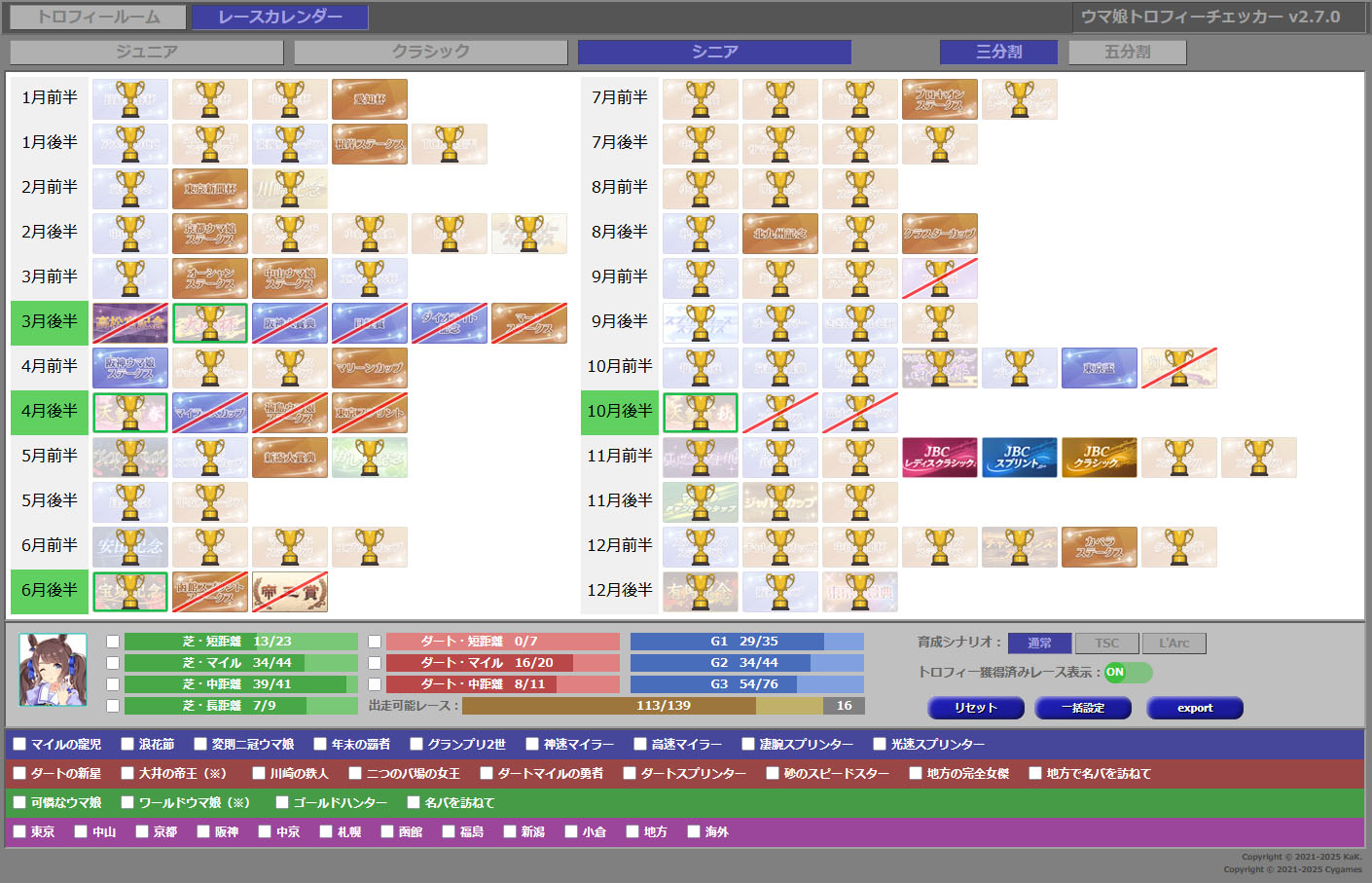Screen dimensions: 1372x883
Task: Open the 一括設定 bulk settings button
Action: coord(1083,708)
